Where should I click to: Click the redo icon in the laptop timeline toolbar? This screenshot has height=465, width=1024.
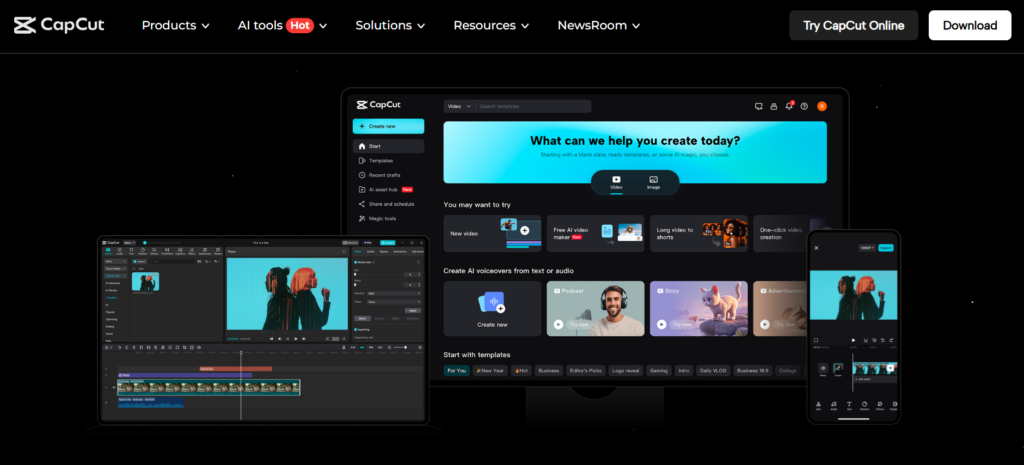point(127,347)
